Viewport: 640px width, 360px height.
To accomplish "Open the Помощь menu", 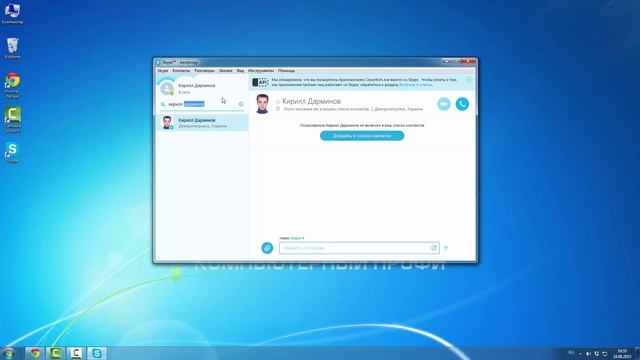I will 286,71.
